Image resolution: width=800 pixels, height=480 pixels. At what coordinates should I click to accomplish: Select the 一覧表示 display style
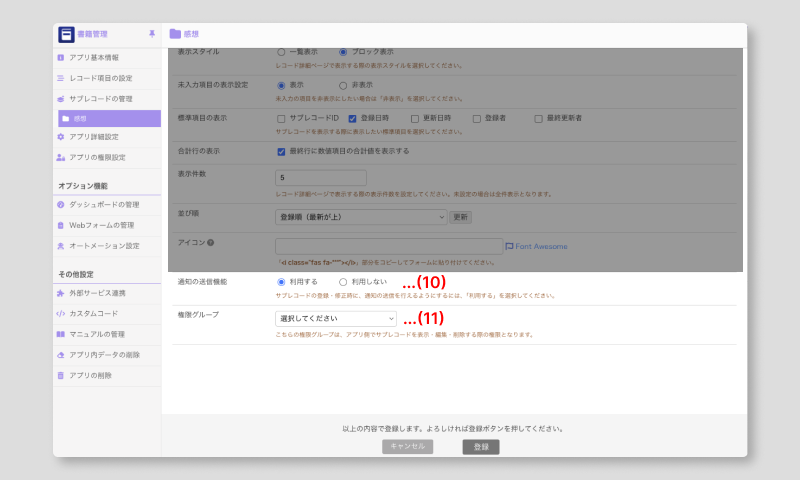click(x=281, y=52)
